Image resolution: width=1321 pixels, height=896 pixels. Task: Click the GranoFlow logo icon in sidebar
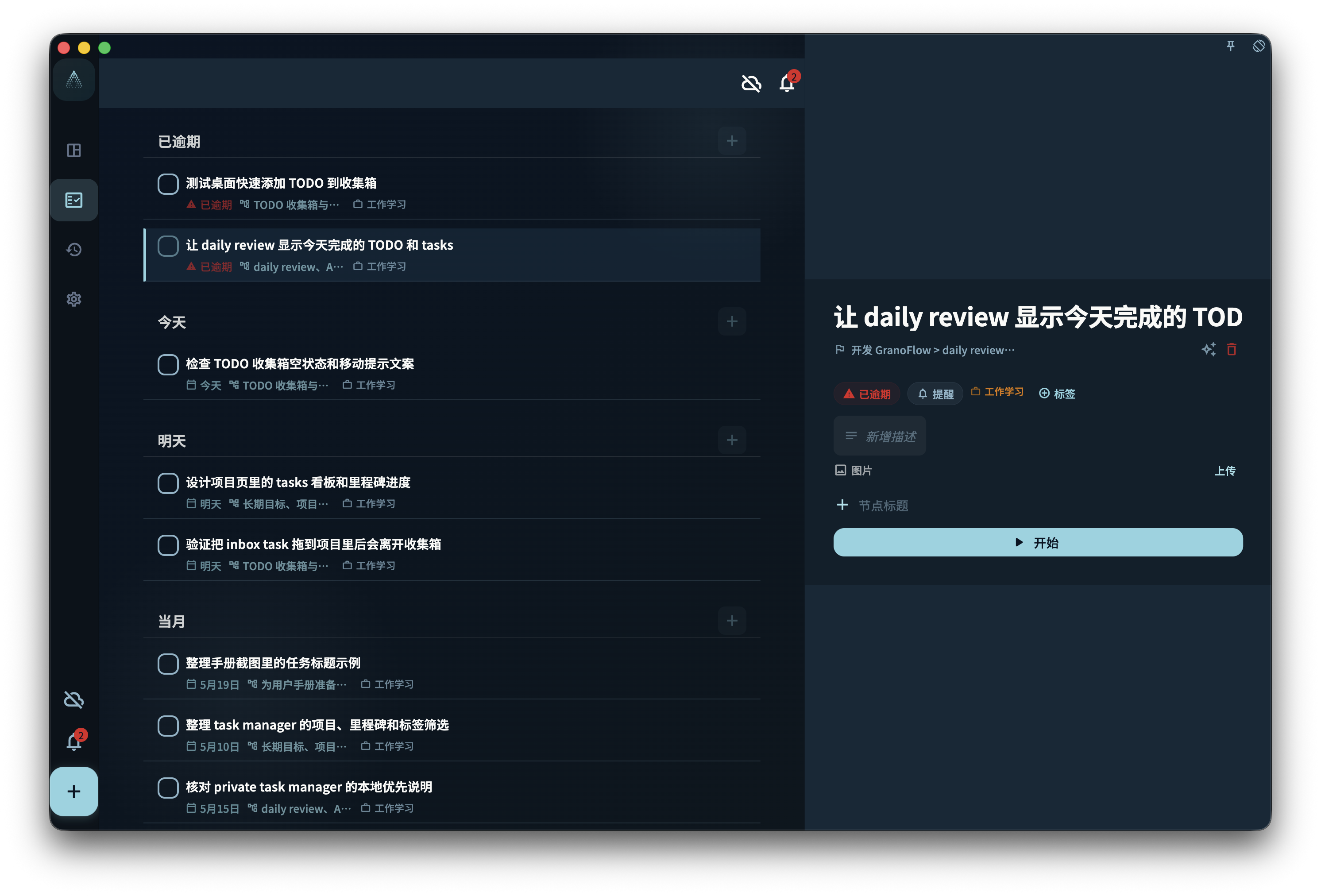74,80
